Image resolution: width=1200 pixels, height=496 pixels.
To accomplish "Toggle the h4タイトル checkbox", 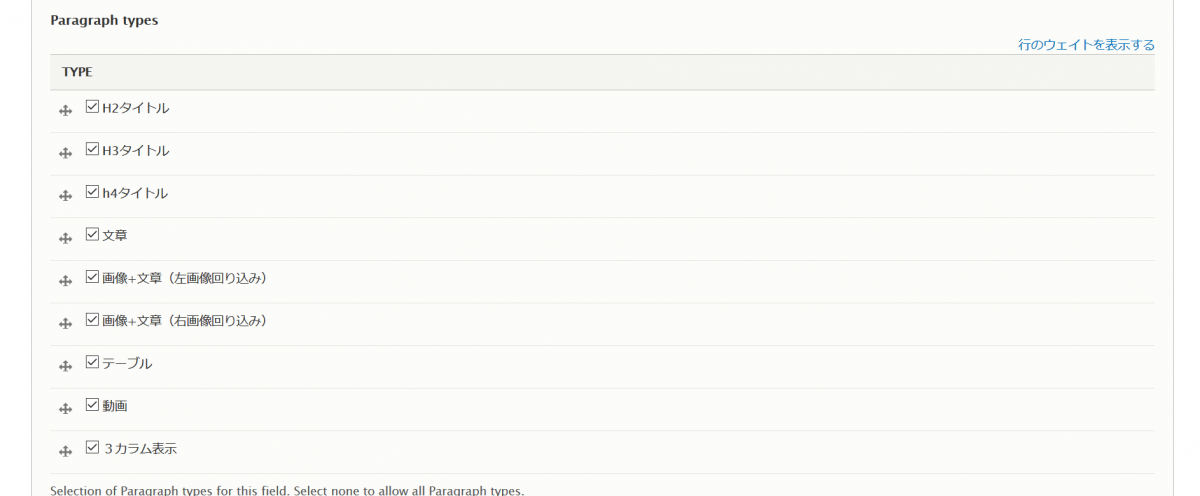I will click(x=93, y=191).
